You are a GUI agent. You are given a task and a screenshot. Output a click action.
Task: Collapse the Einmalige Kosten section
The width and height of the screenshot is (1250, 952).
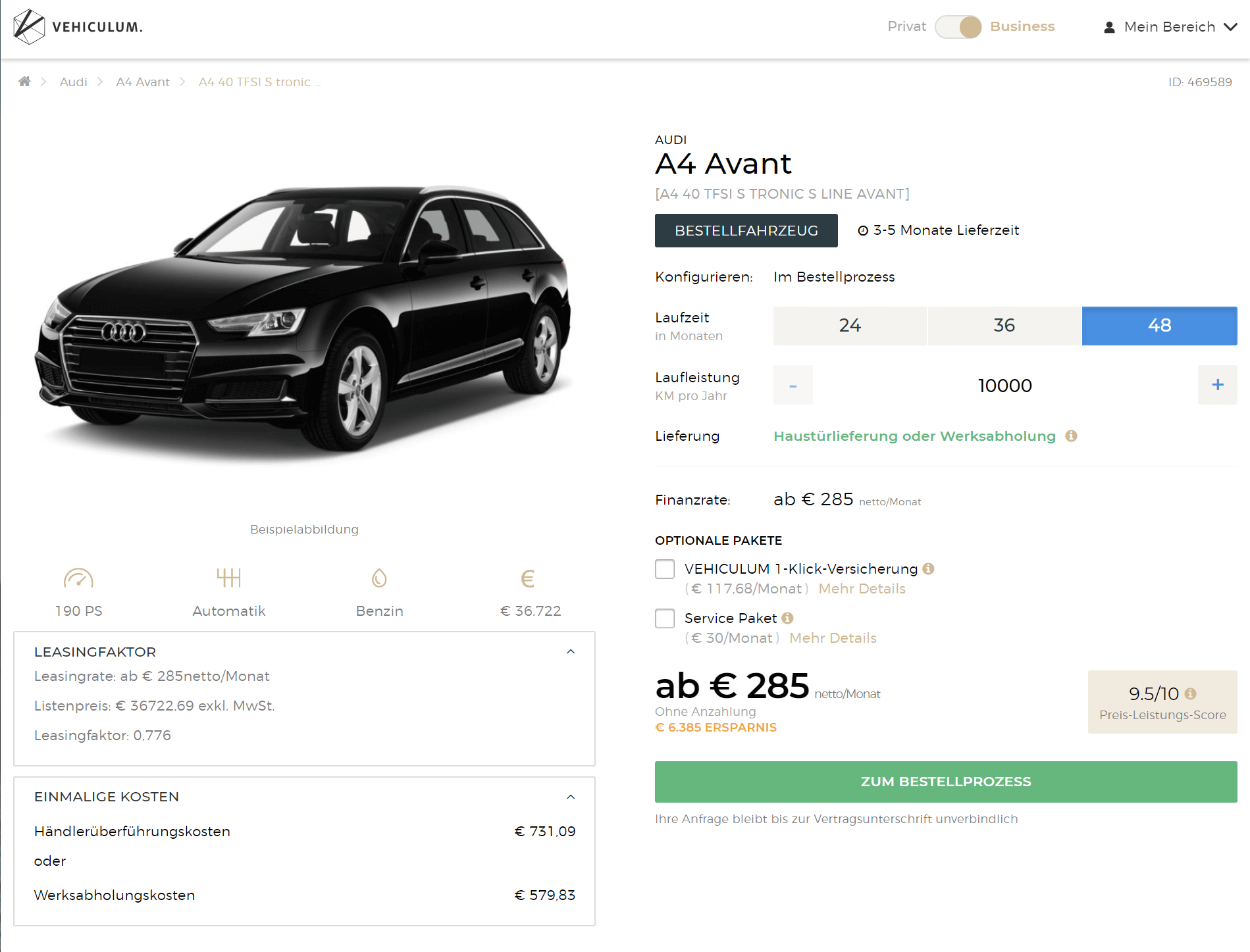point(571,797)
